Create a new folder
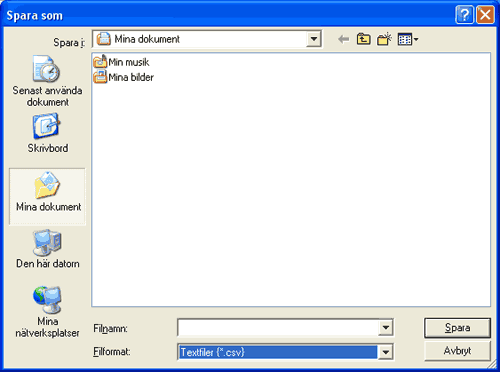 pyautogui.click(x=384, y=39)
